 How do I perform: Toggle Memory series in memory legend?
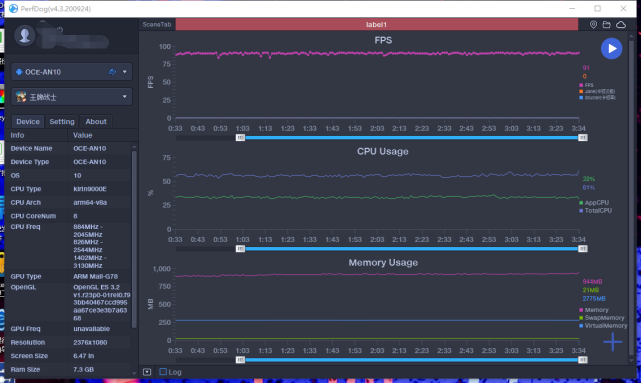[x=594, y=310]
